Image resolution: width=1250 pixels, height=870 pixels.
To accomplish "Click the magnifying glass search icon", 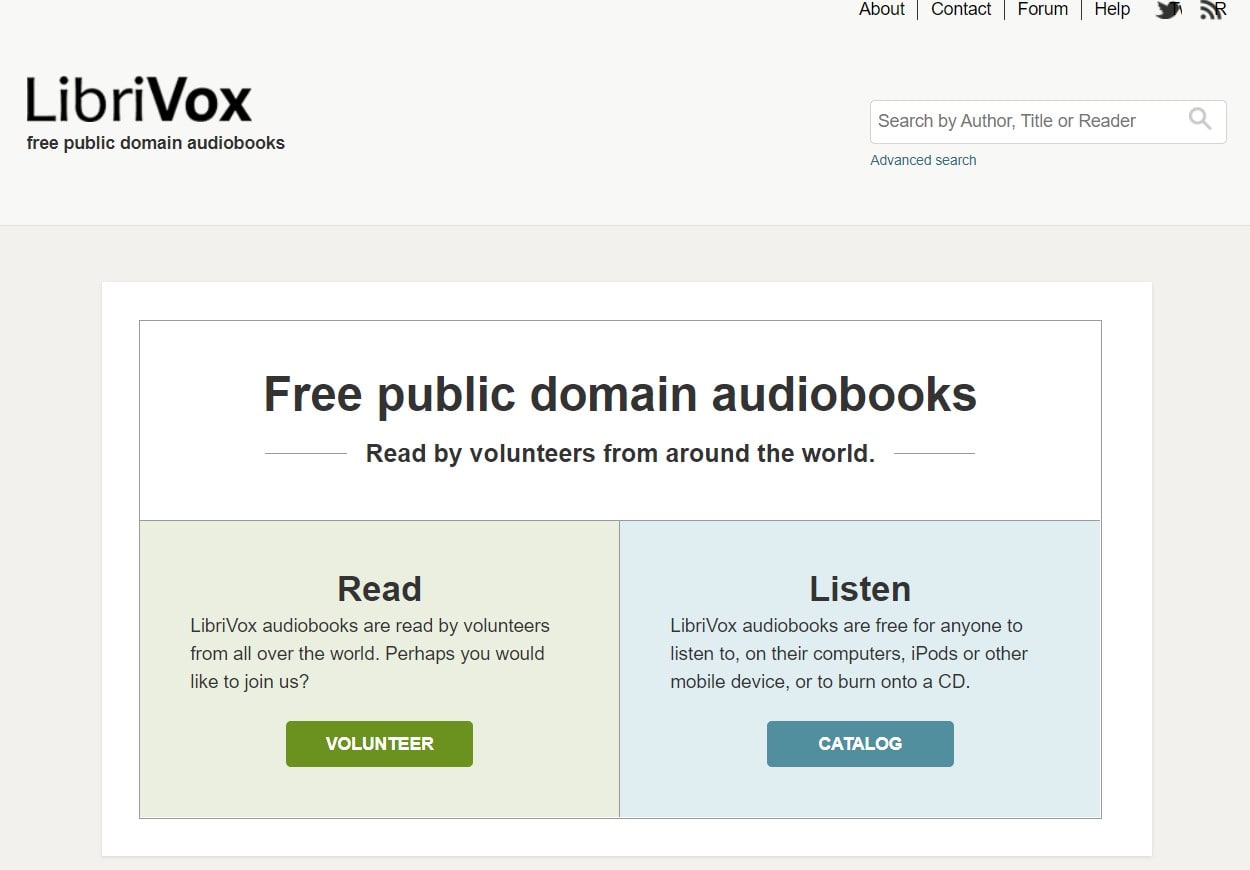I will click(x=1200, y=120).
